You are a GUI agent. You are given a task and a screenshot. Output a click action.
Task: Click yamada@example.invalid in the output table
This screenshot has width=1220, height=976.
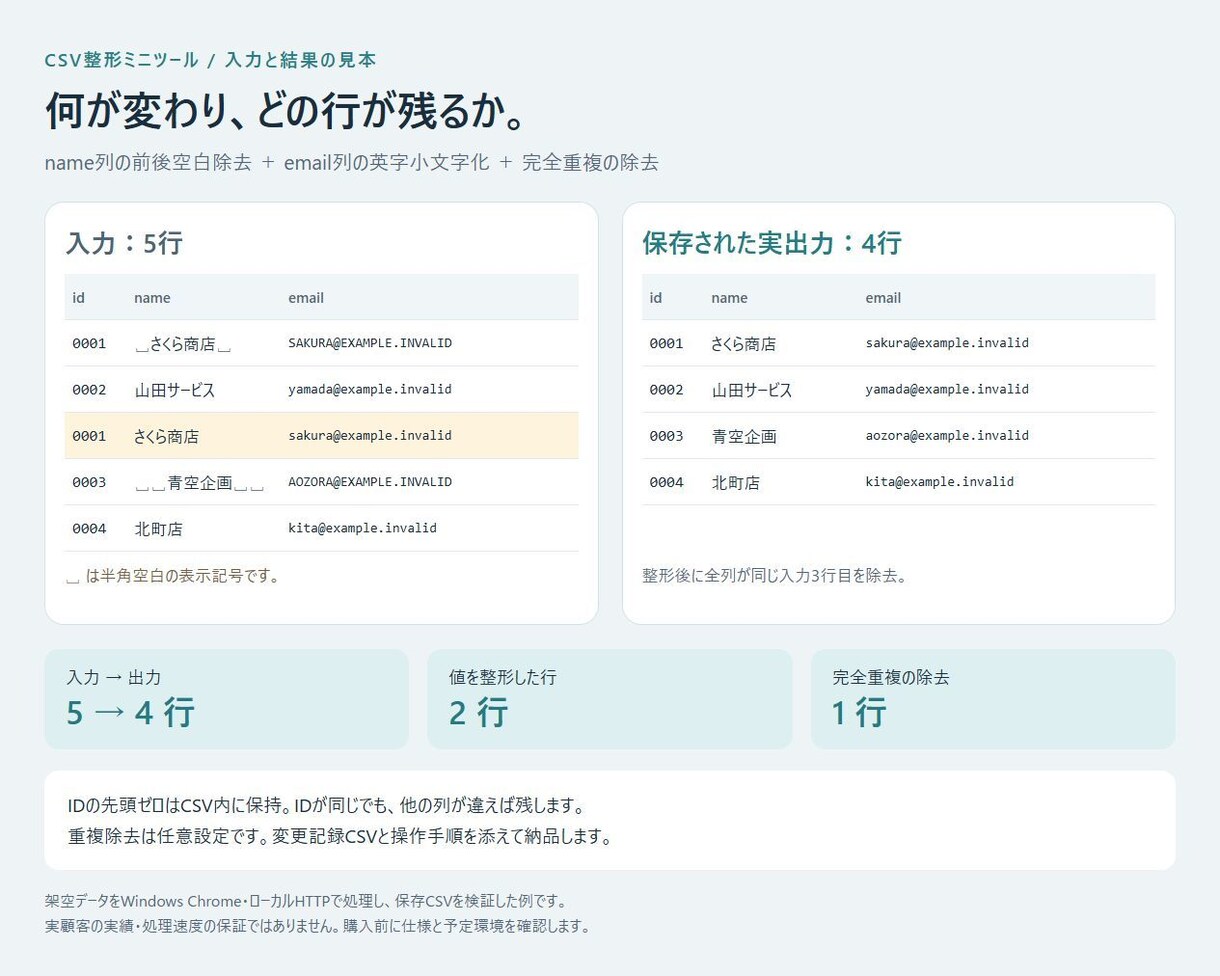tap(947, 389)
